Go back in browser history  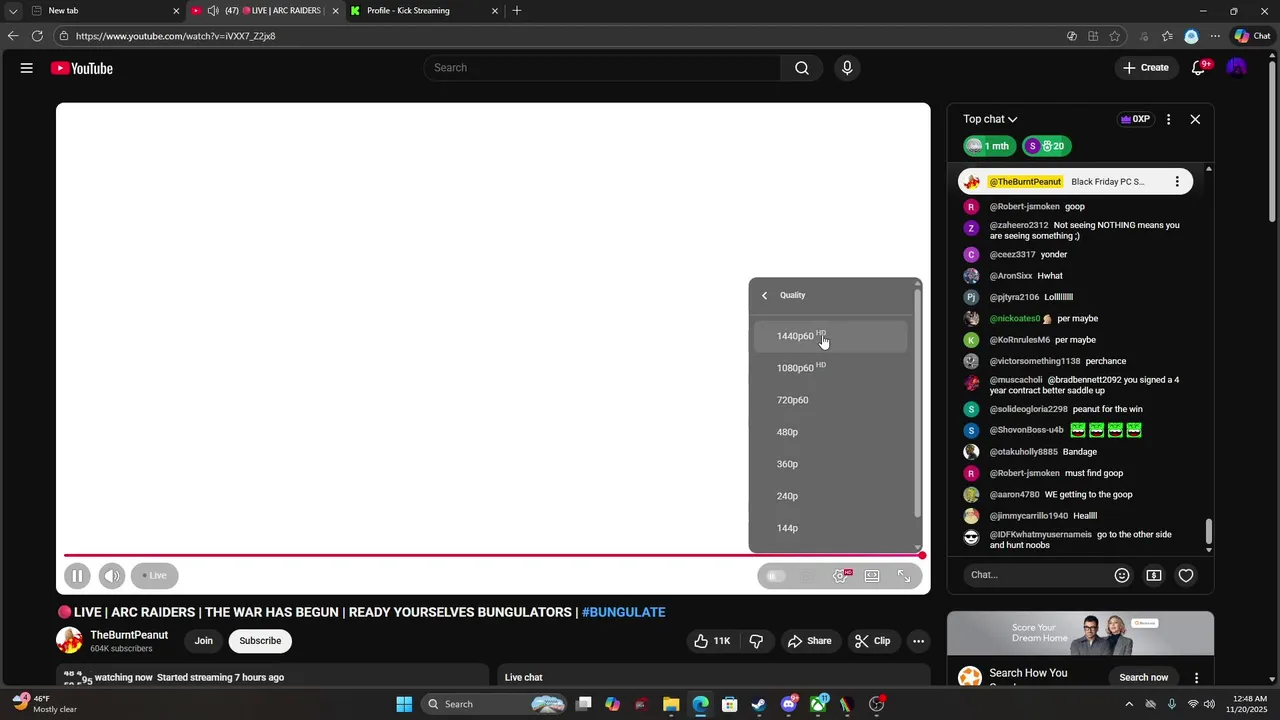pyautogui.click(x=13, y=36)
